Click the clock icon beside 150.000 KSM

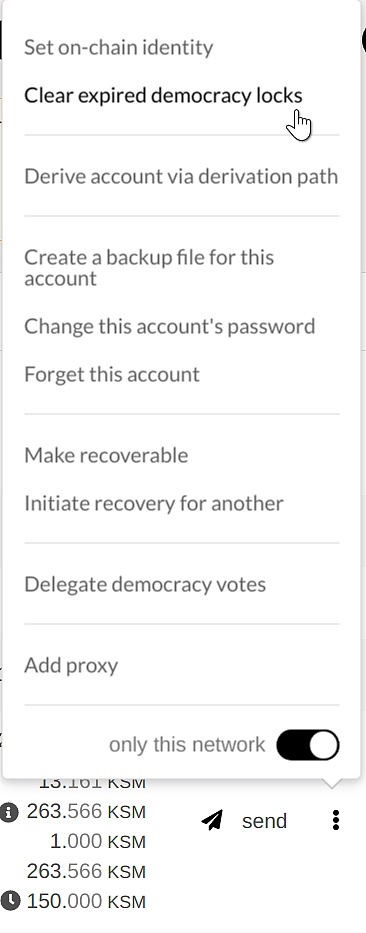tap(9, 901)
